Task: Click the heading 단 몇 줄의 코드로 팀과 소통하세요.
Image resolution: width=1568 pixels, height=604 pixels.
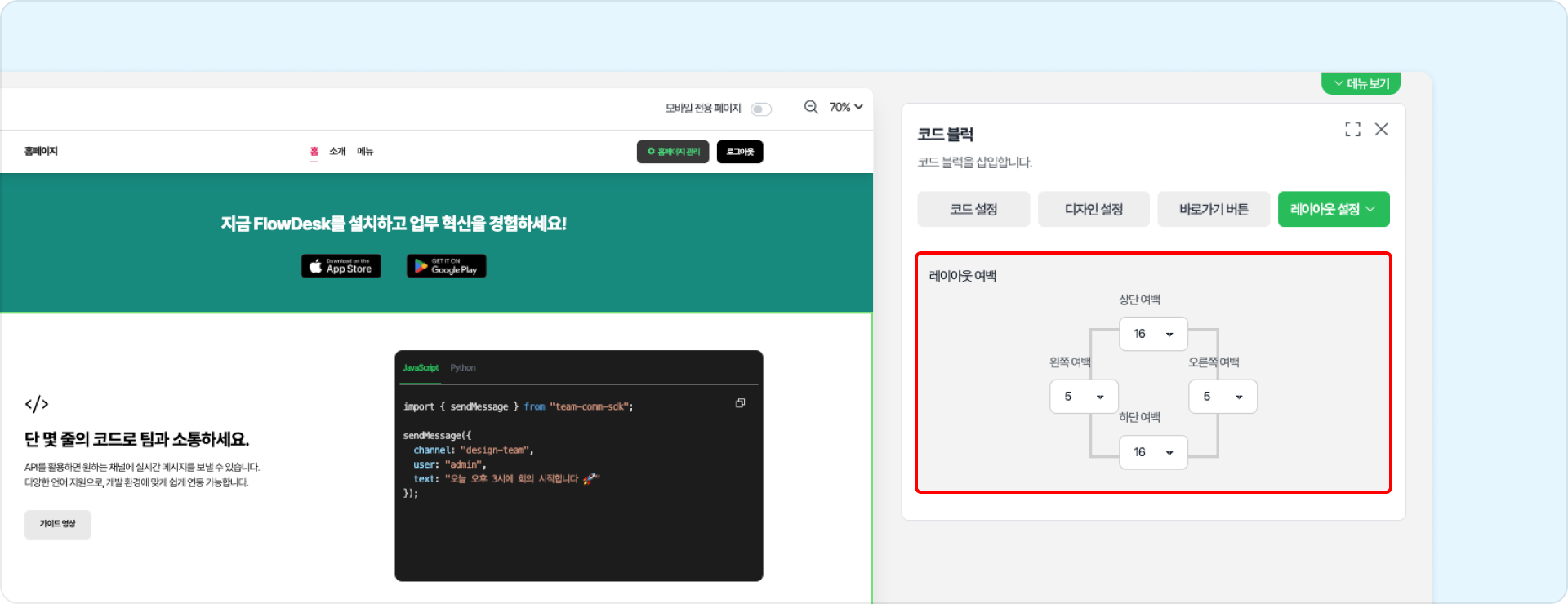Action: pos(137,439)
